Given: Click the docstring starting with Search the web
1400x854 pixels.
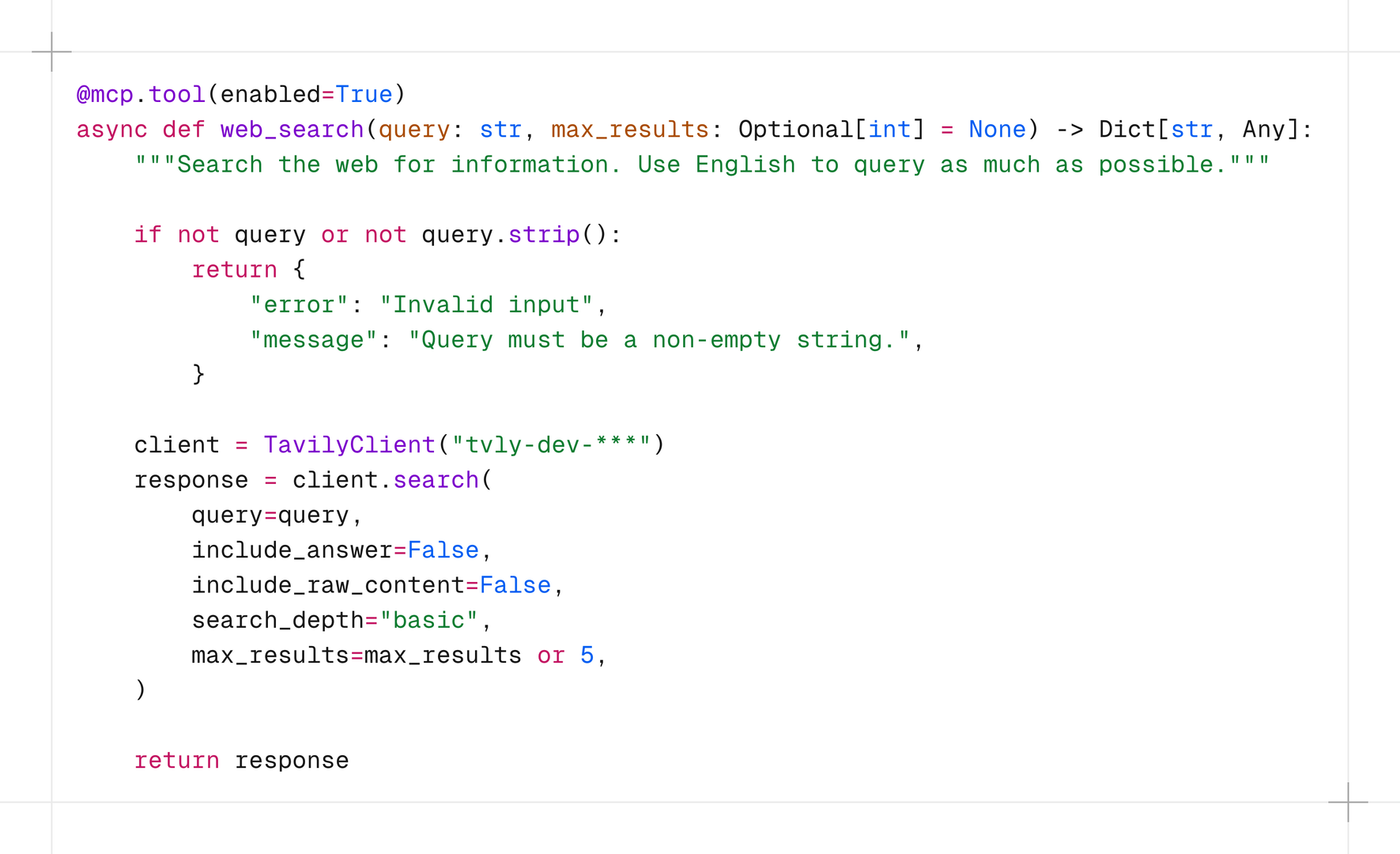Looking at the screenshot, I should point(702,164).
